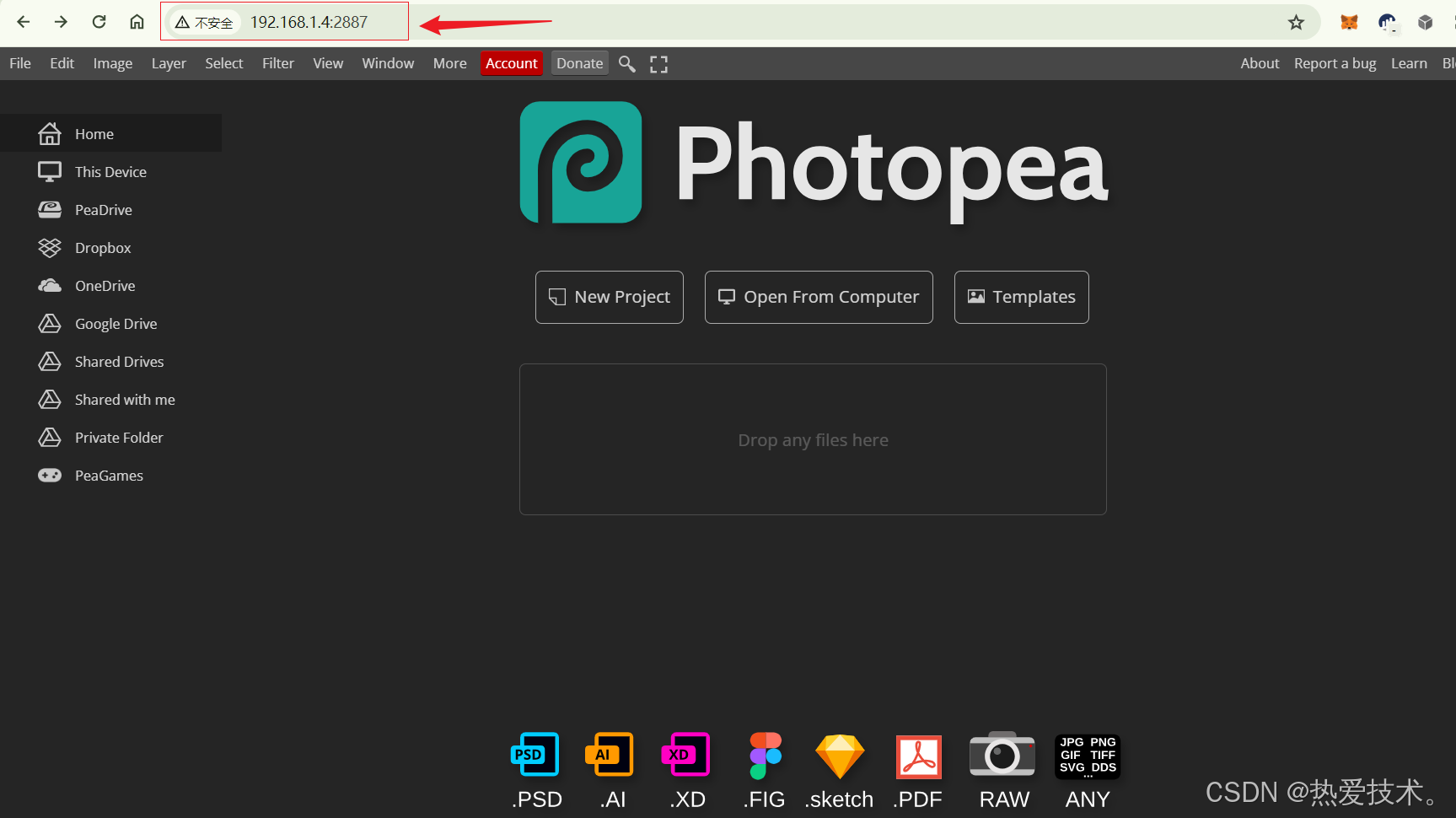Open the Filter menu
This screenshot has height=818, width=1456.
pos(278,63)
